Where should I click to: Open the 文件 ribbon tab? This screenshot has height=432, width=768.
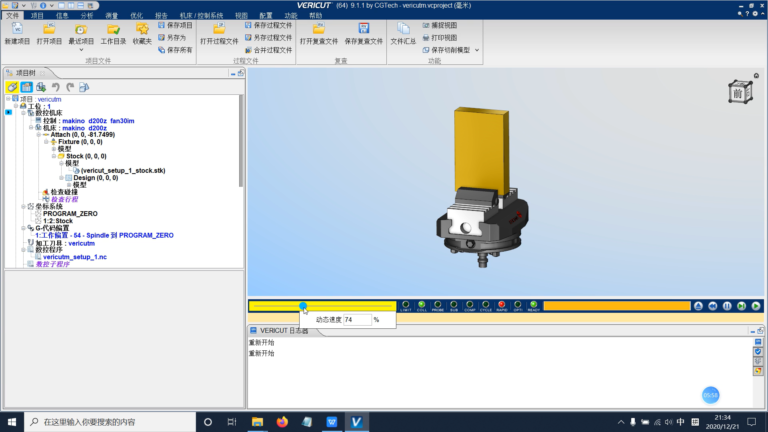(12, 16)
